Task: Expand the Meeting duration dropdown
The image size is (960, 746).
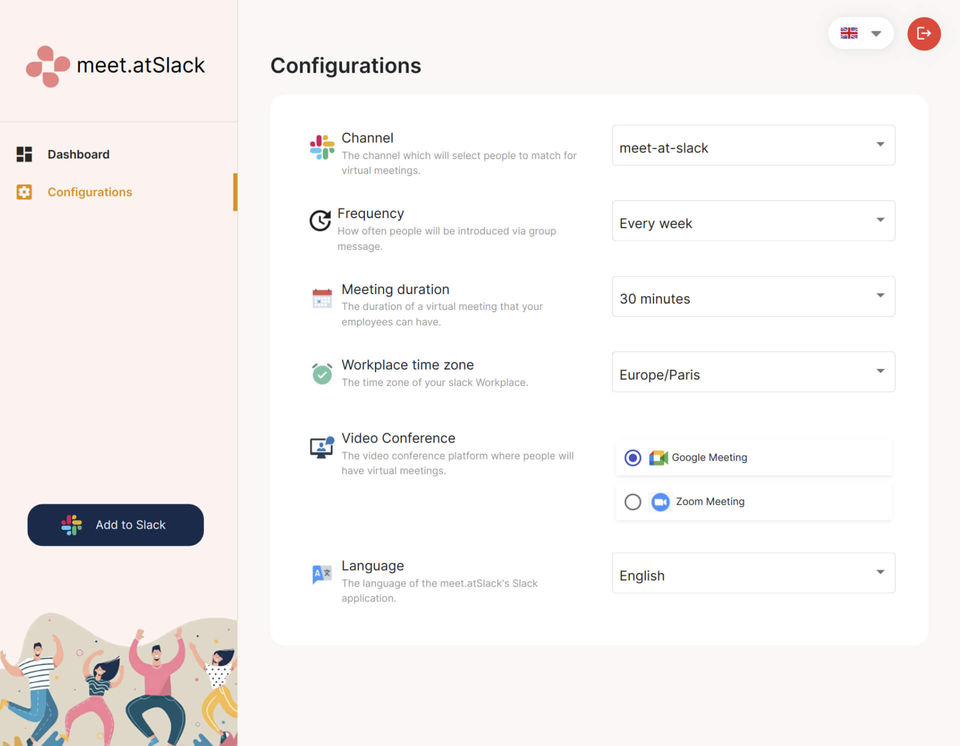Action: (x=754, y=296)
